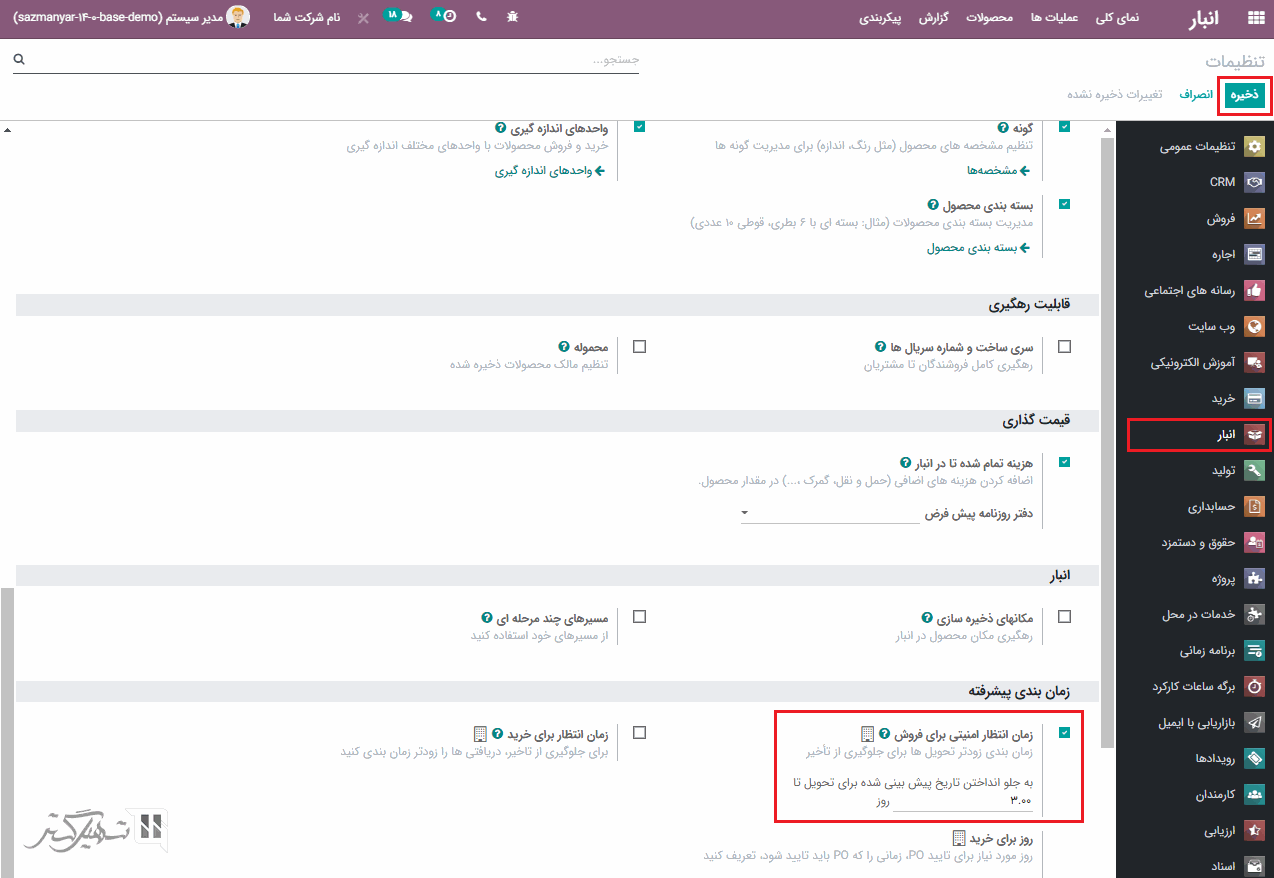Click the بازاریابی با ایمیل paper-plane icon
Viewport: 1274px width, 878px height.
[1254, 722]
